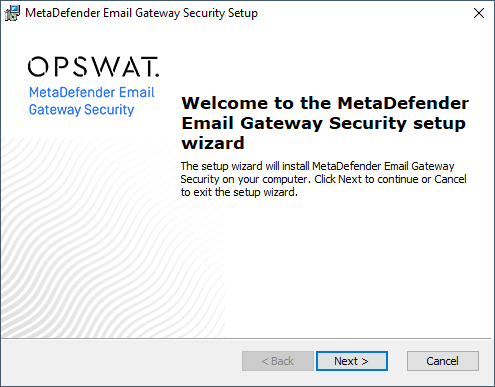The height and width of the screenshot is (387, 495).
Task: Select the "MetaDefender Email" blue product line
Action: pos(92,92)
